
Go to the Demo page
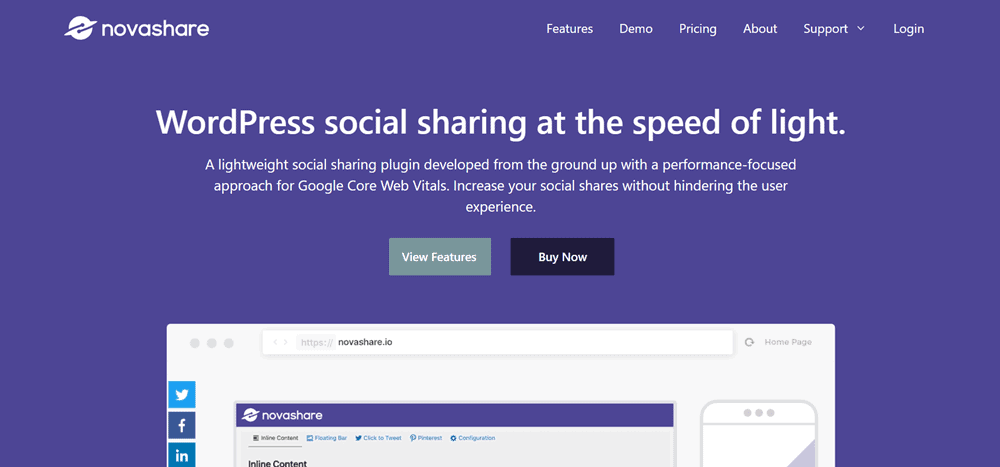click(x=636, y=29)
